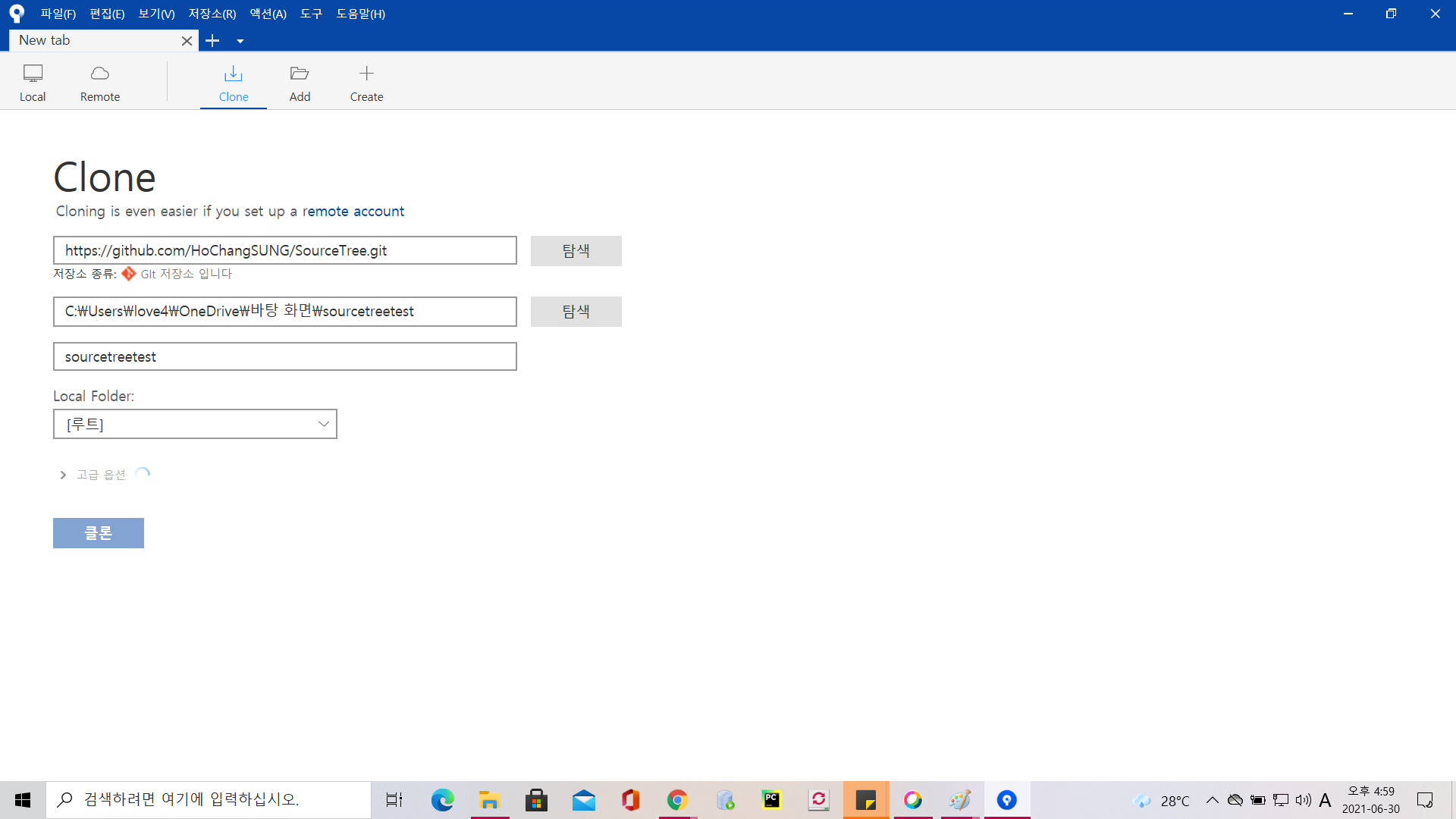Select the Clone toolbar icon
1456x819 pixels.
pos(234,74)
